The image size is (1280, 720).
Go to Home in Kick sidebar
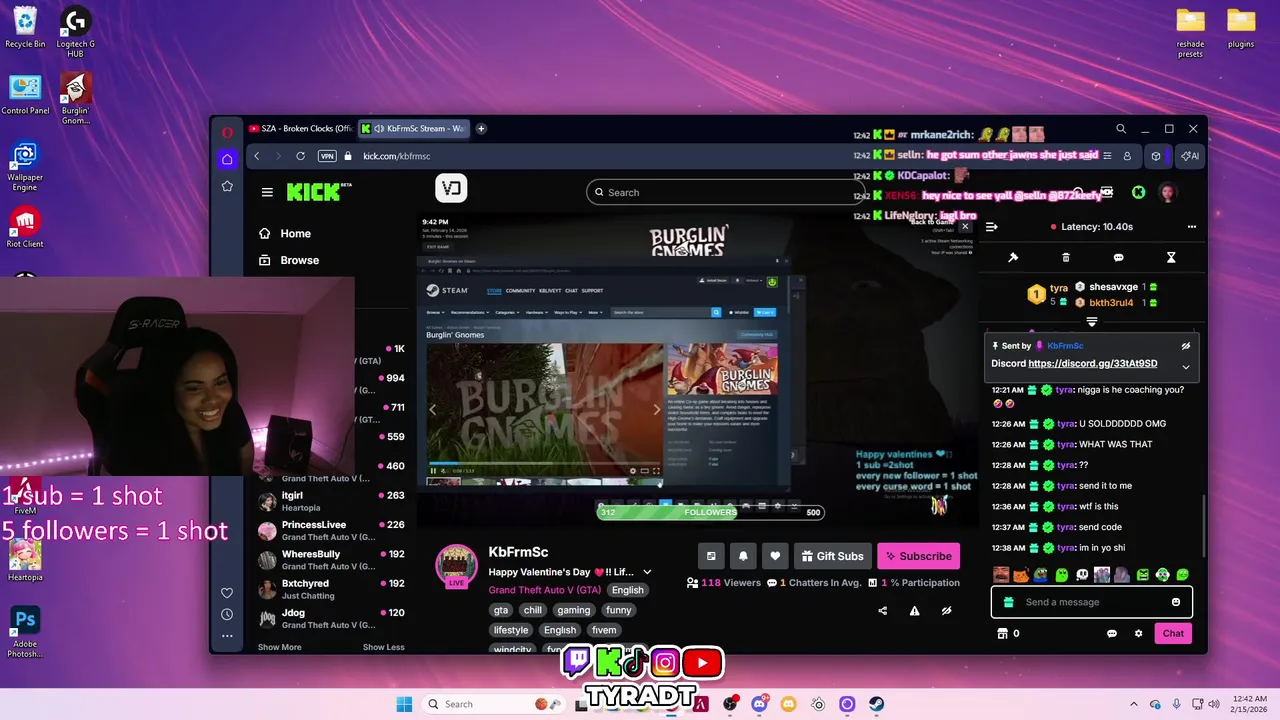pyautogui.click(x=285, y=233)
